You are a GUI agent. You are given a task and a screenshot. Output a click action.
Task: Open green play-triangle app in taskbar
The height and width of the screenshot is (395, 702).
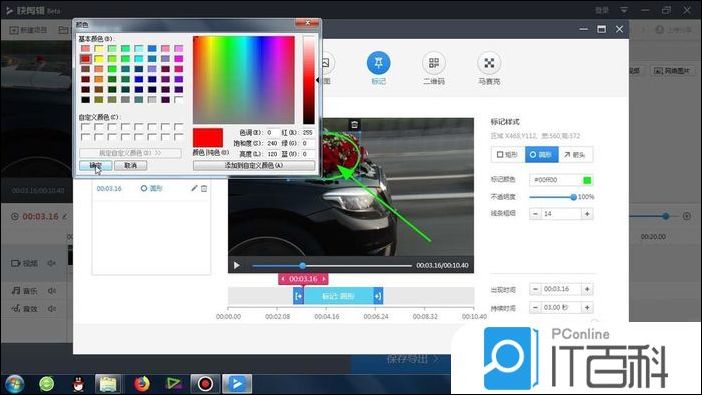point(174,384)
